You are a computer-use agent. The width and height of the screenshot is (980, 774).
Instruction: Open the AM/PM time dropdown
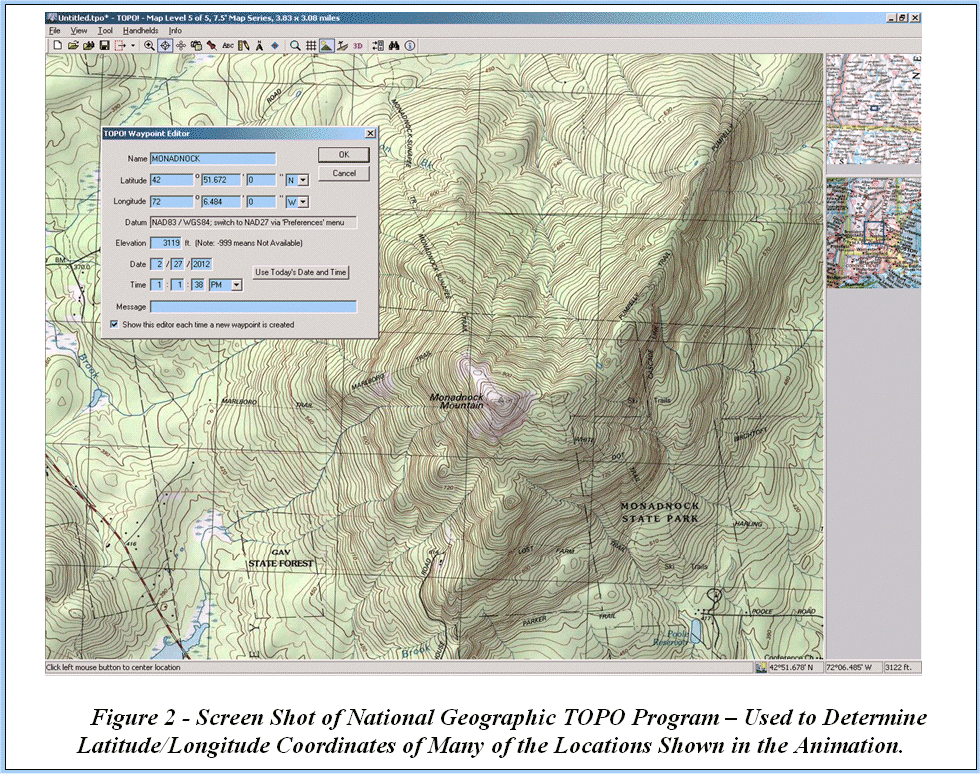(237, 285)
